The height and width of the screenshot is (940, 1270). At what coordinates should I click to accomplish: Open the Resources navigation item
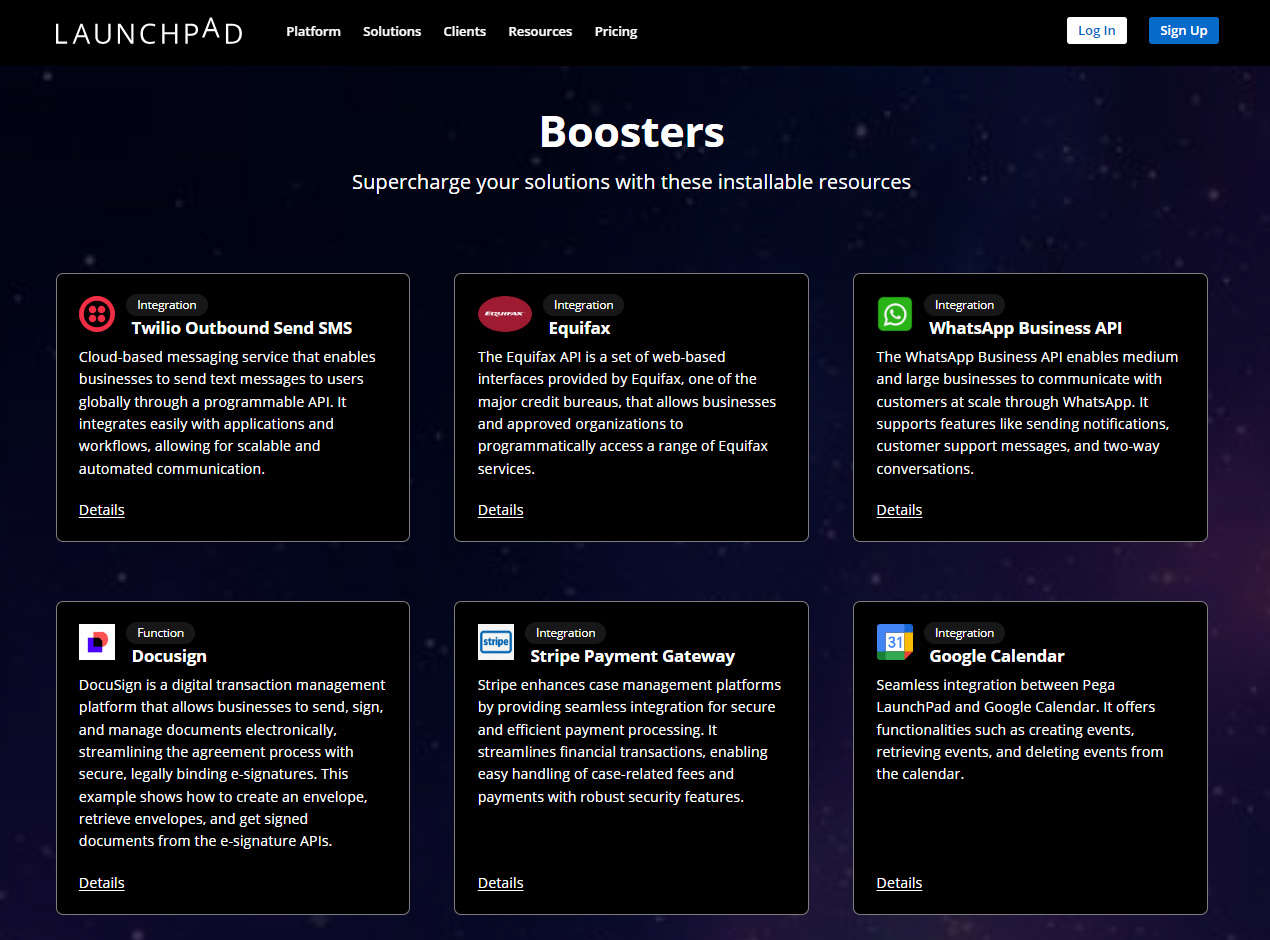tap(540, 31)
